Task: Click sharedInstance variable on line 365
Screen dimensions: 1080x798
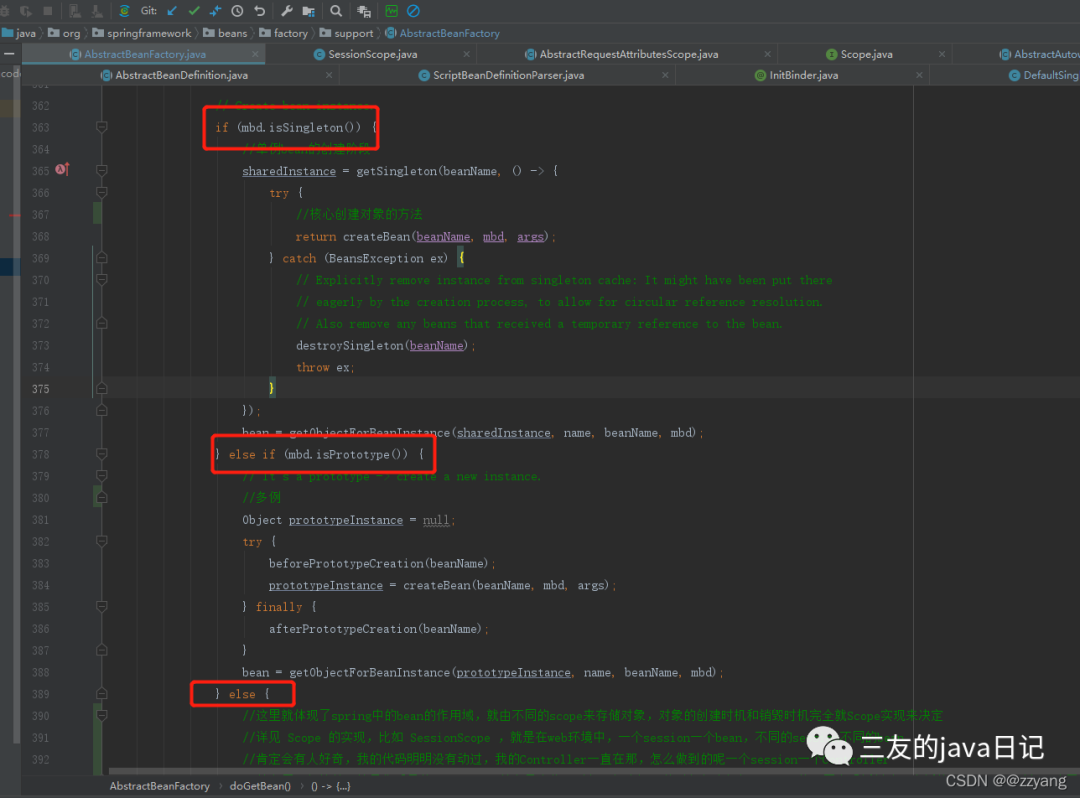Action: pos(289,171)
